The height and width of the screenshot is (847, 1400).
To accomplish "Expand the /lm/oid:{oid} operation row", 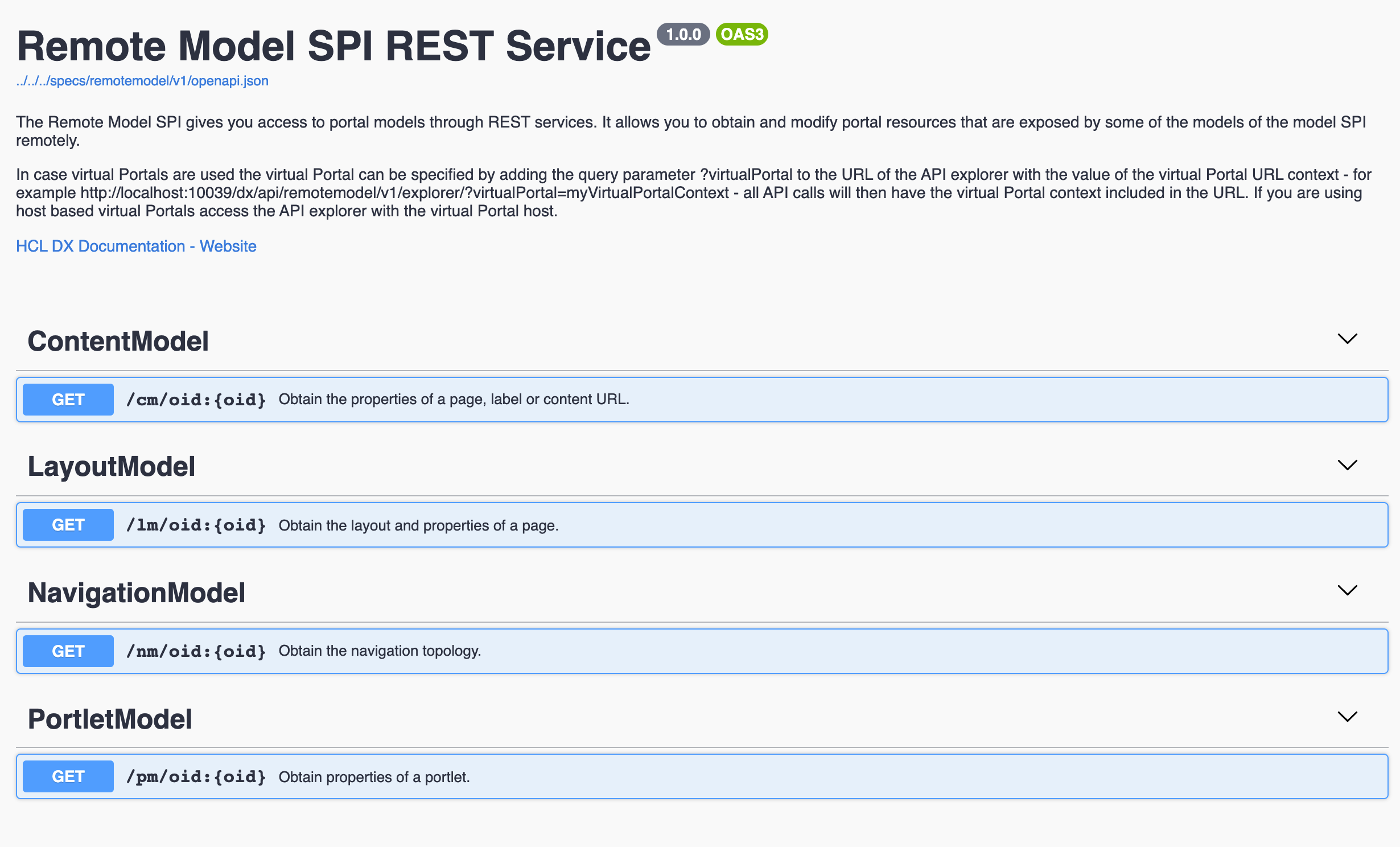I will pyautogui.click(x=683, y=524).
